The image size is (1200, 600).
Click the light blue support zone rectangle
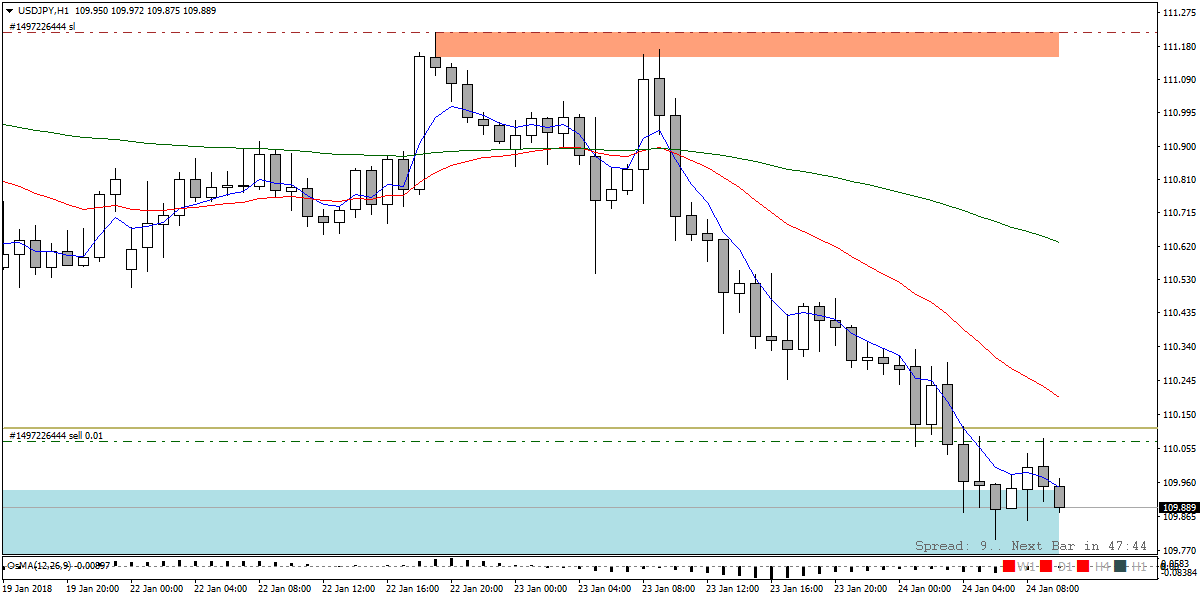point(530,520)
